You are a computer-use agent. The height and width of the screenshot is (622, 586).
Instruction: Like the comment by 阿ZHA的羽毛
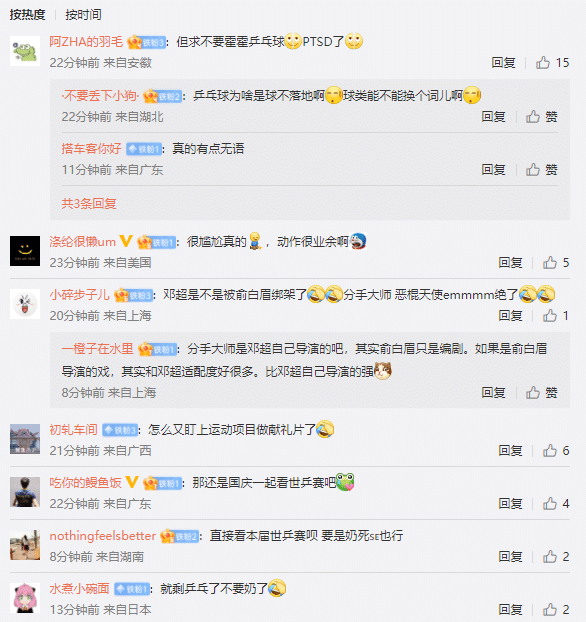(x=552, y=63)
